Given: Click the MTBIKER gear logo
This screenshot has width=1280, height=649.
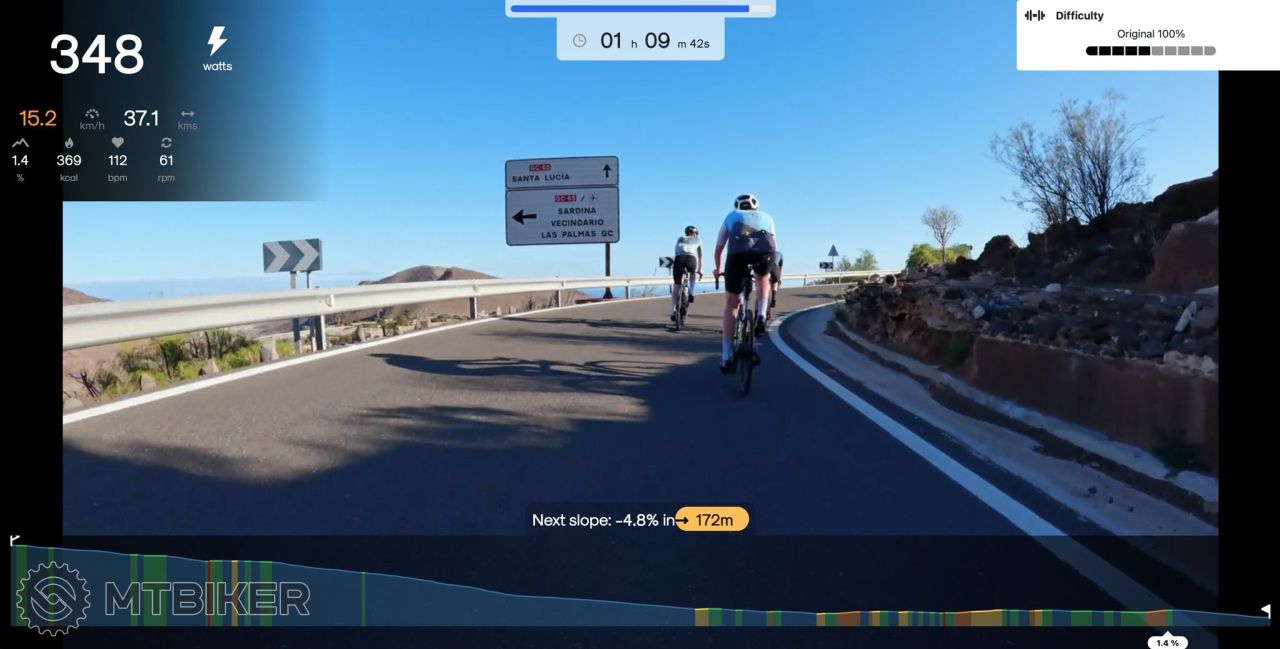Looking at the screenshot, I should 52,598.
